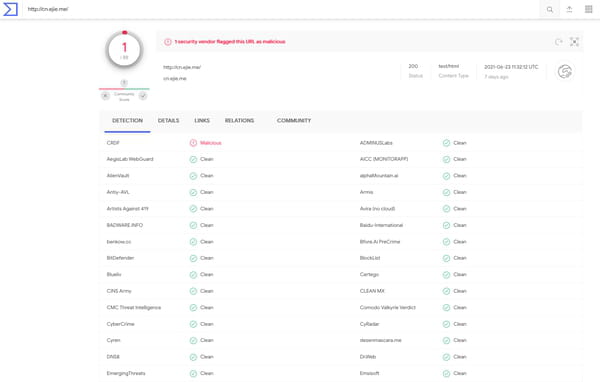This screenshot has width=600, height=382.
Task: Click the 200 status value
Action: coord(413,66)
